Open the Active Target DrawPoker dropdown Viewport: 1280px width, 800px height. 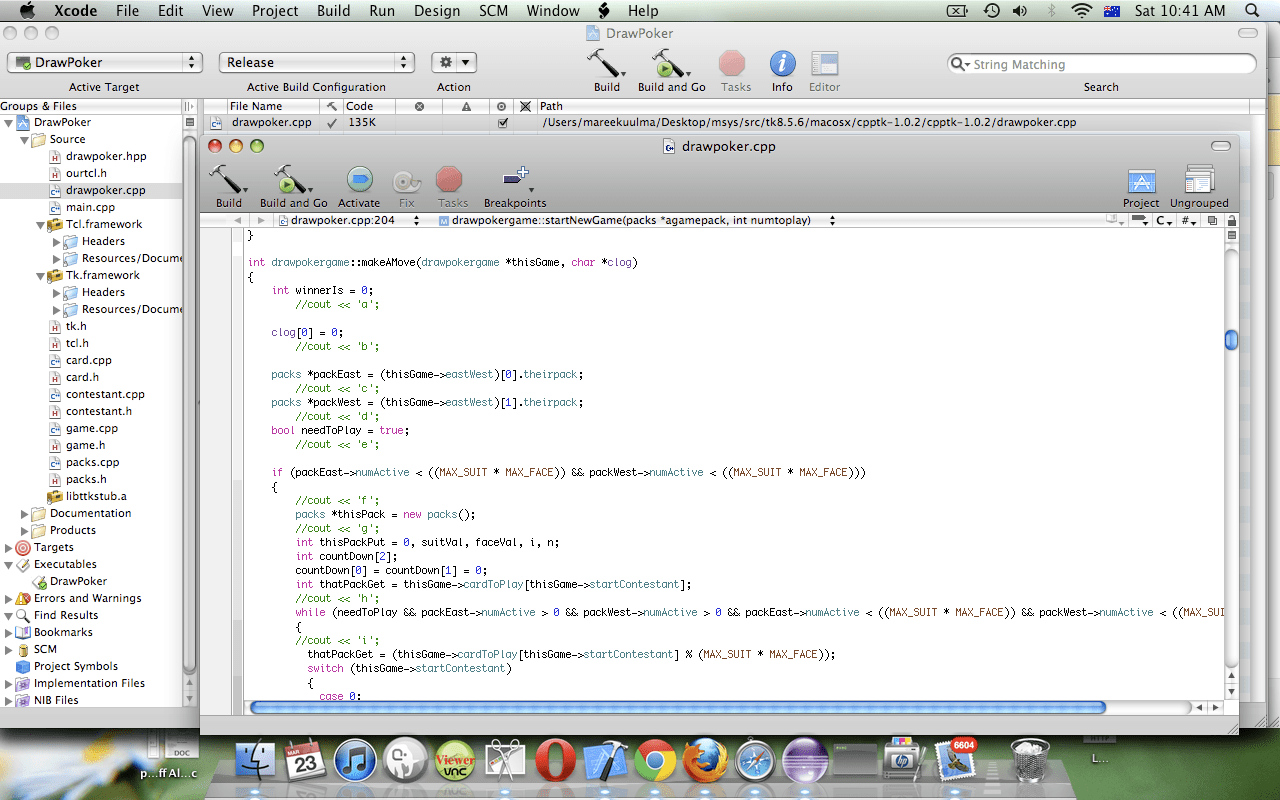[x=105, y=62]
